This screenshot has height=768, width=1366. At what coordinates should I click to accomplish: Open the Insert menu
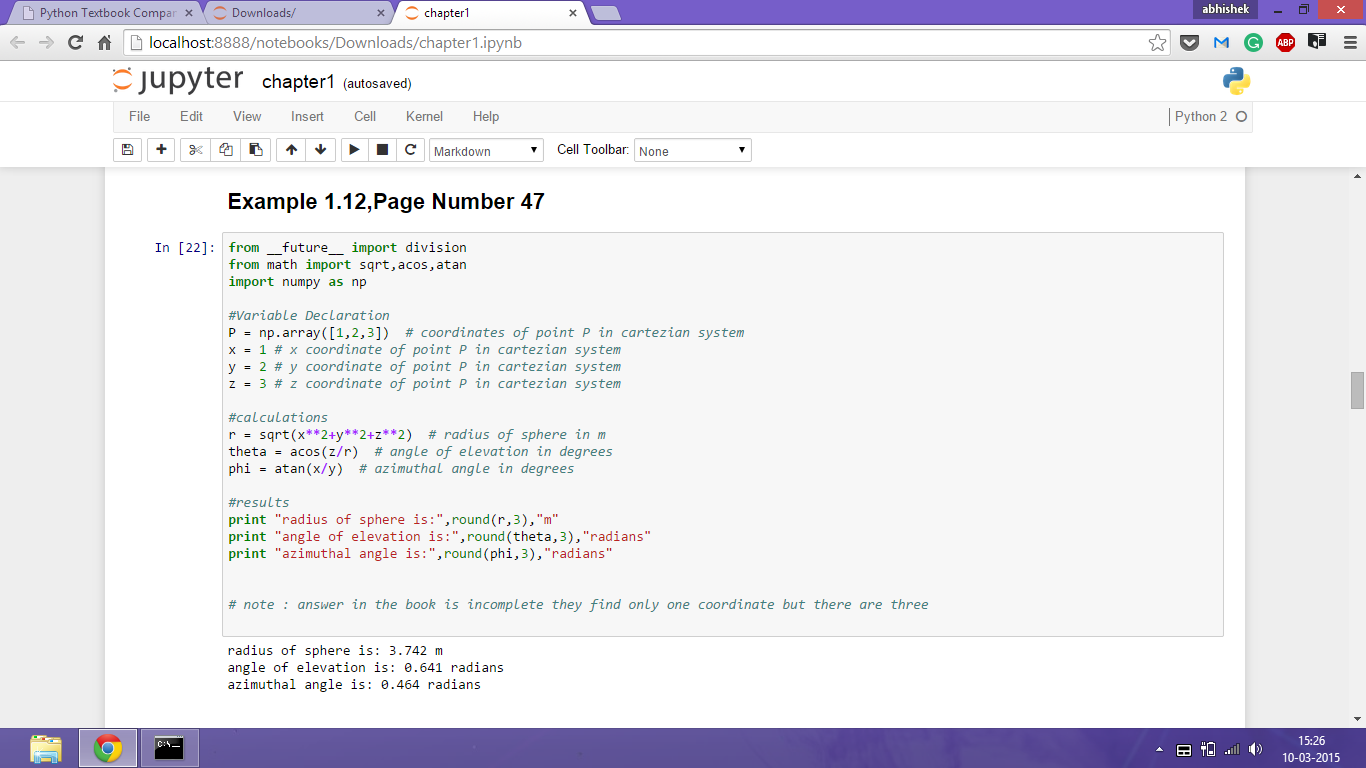click(x=307, y=117)
